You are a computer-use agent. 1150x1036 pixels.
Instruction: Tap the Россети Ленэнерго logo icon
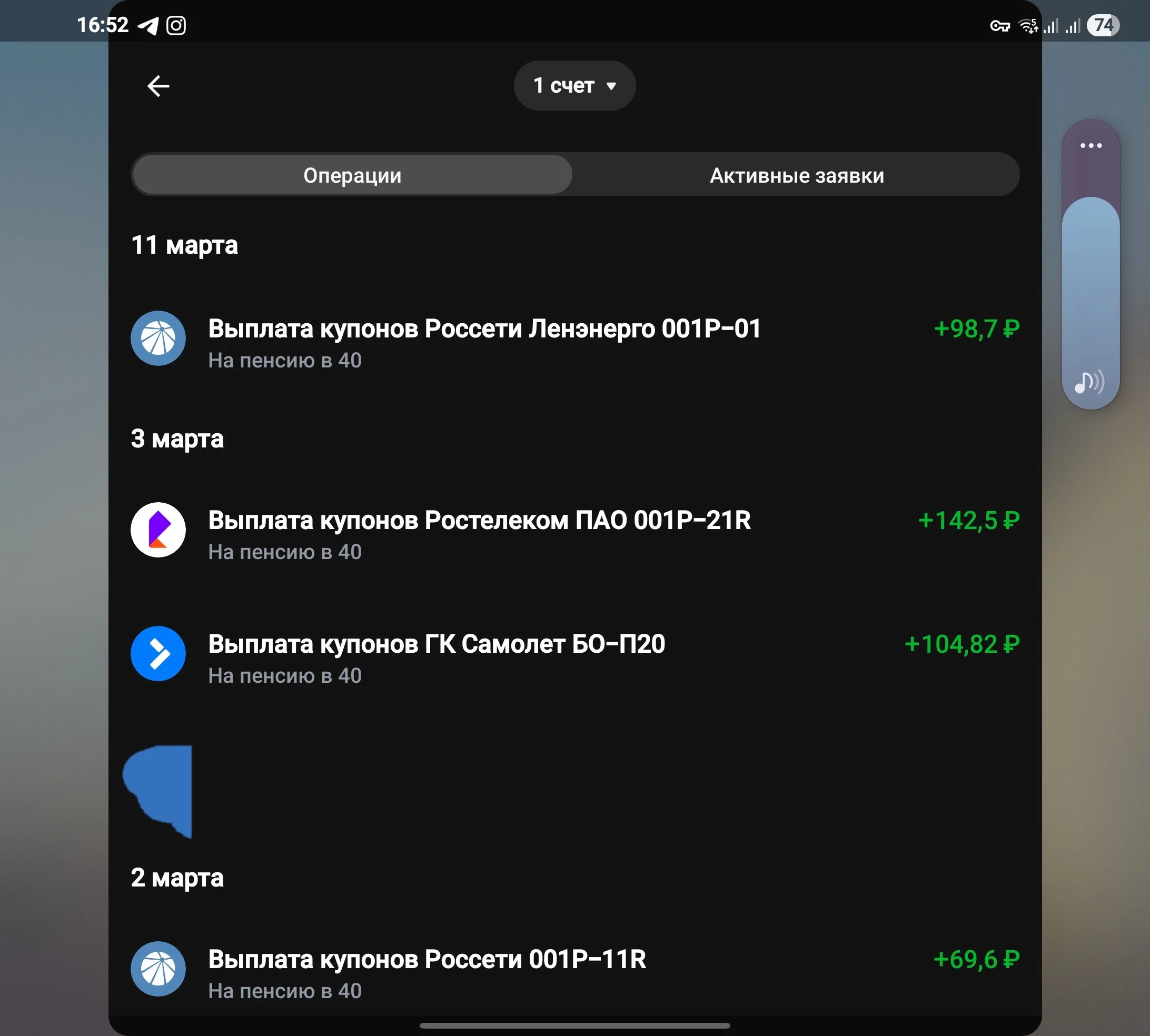[158, 338]
